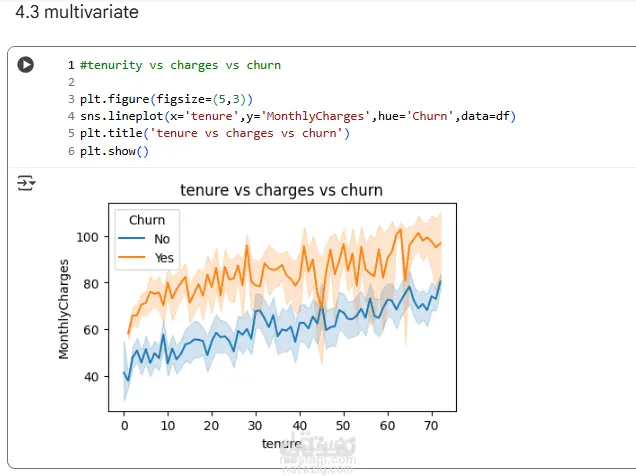Click the chart title in the output plot
The height and width of the screenshot is (476, 636).
pos(281,190)
